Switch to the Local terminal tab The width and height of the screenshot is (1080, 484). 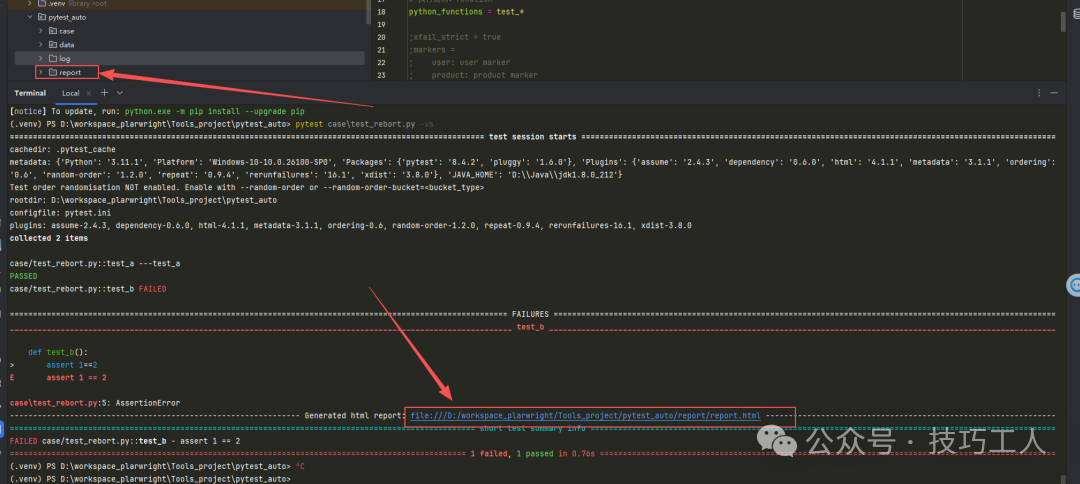click(69, 93)
